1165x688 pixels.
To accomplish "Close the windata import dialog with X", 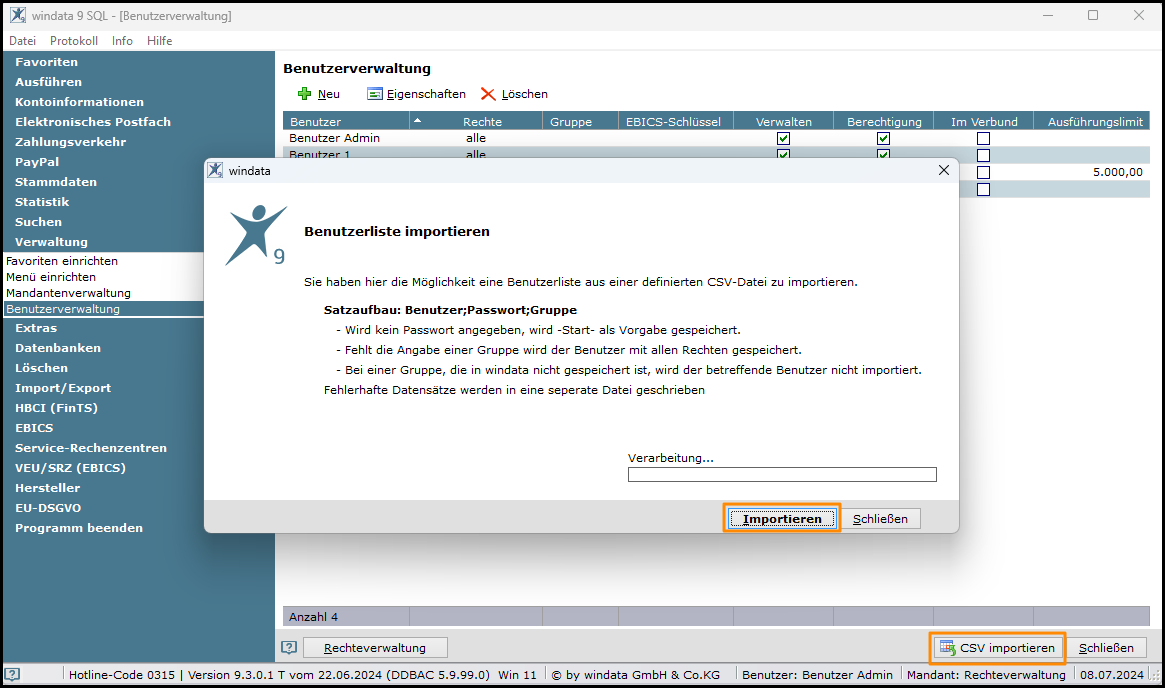I will pos(944,170).
